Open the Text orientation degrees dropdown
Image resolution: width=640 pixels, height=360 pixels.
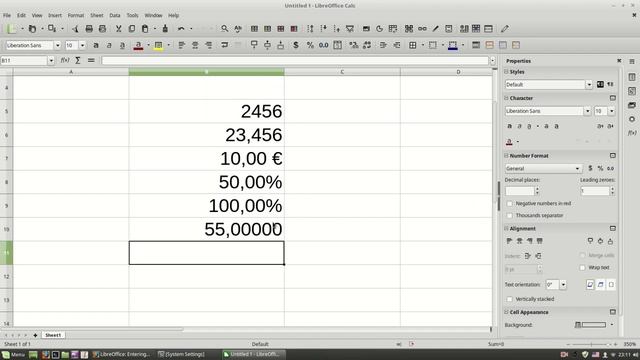[x=563, y=284]
